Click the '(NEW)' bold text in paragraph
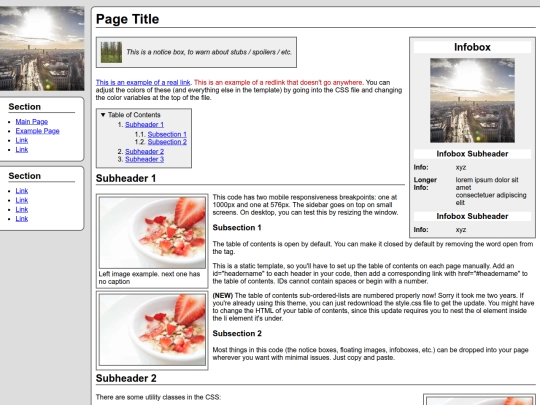This screenshot has height=405, width=540. [x=222, y=295]
